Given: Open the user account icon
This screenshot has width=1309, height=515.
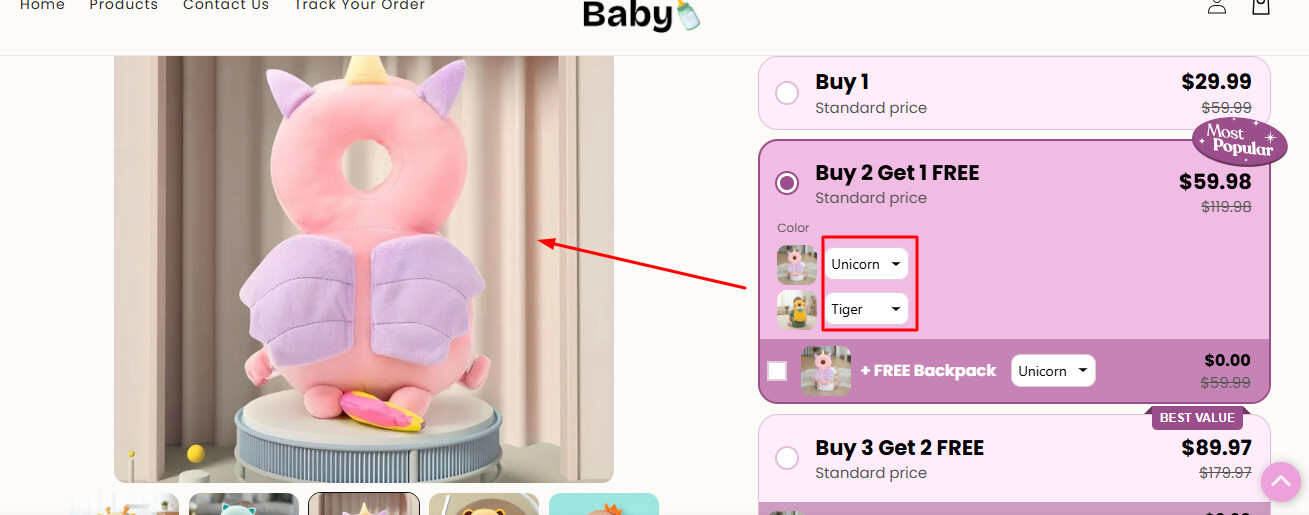Looking at the screenshot, I should point(1216,5).
